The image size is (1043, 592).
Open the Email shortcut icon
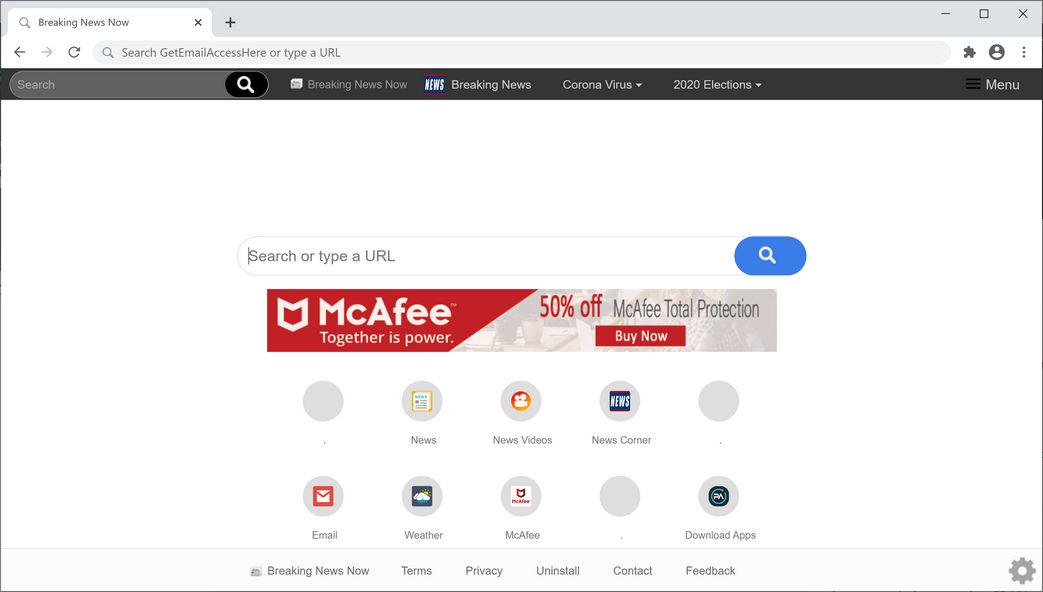[x=323, y=495]
